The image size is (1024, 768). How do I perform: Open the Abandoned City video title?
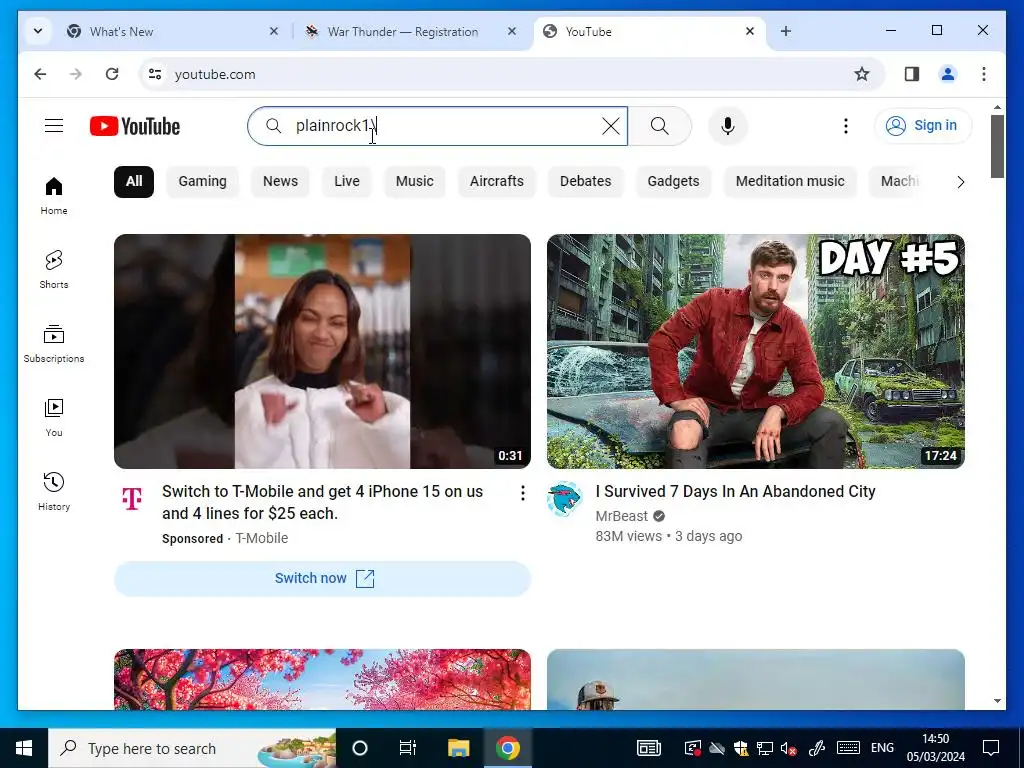pyautogui.click(x=735, y=492)
